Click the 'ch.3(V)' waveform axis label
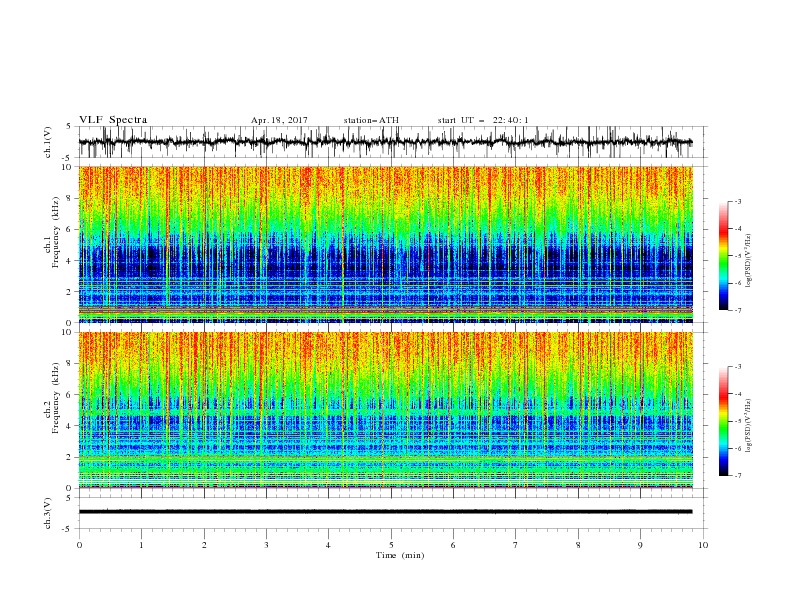 coord(47,513)
